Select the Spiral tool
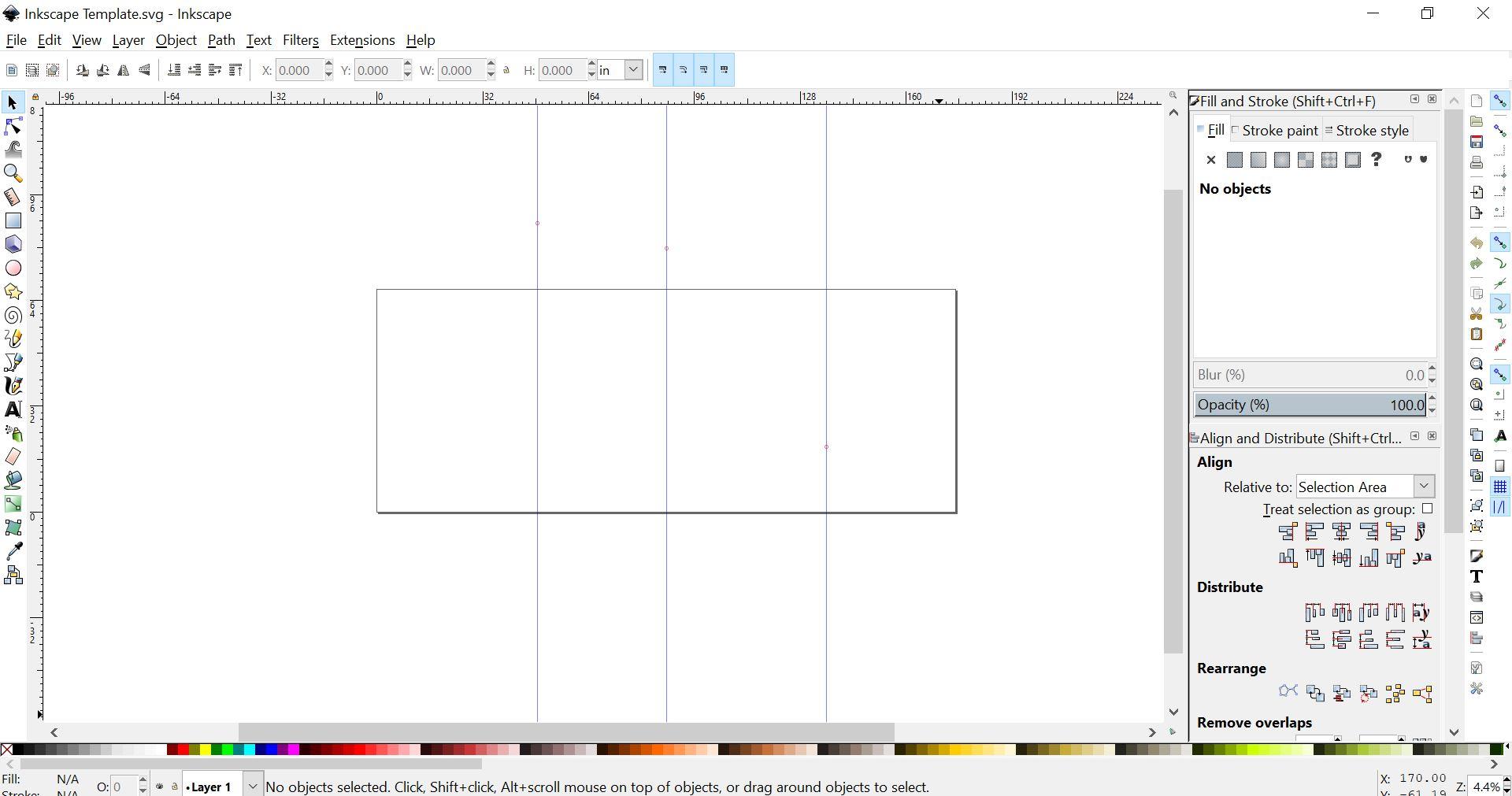Viewport: 1512px width, 796px height. 13,315
